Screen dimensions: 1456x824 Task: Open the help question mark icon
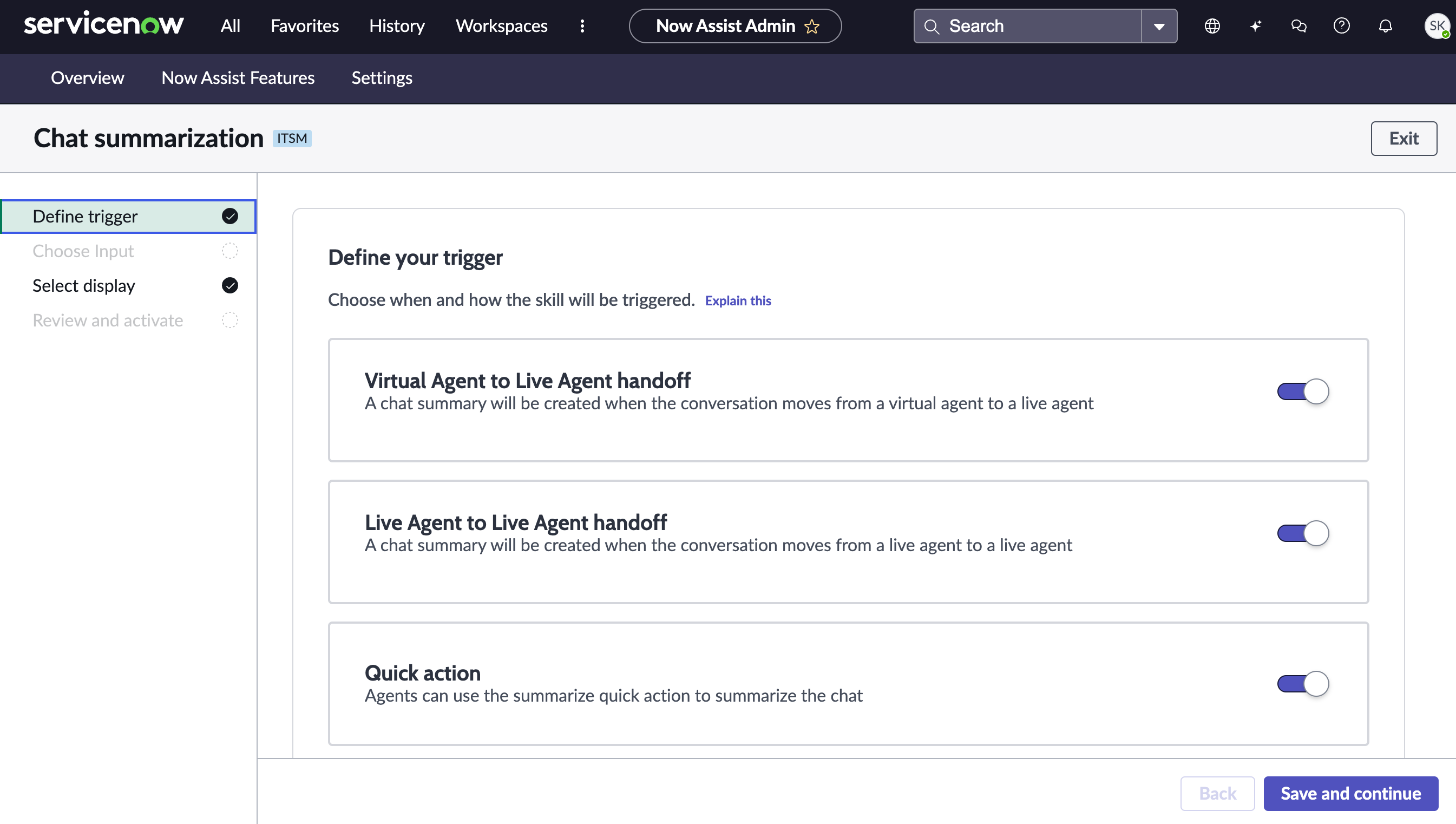pyautogui.click(x=1341, y=26)
